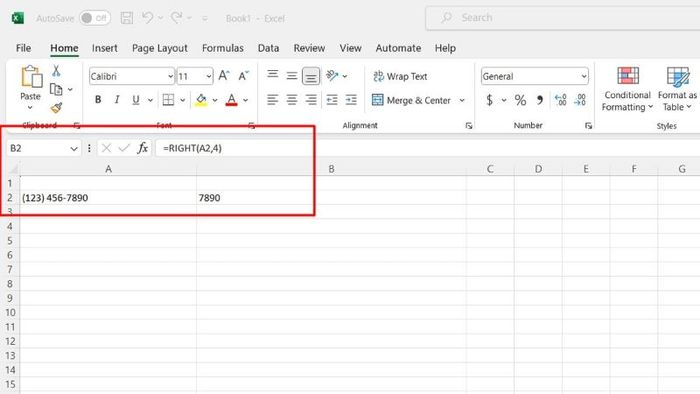Click Decrease Indent icon
The image size is (700, 394).
pyautogui.click(x=332, y=100)
